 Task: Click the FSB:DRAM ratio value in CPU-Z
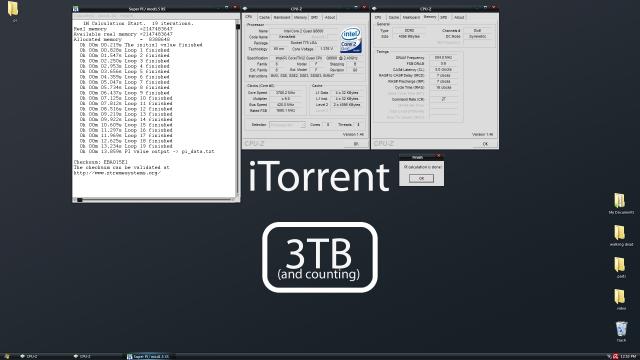coord(443,64)
